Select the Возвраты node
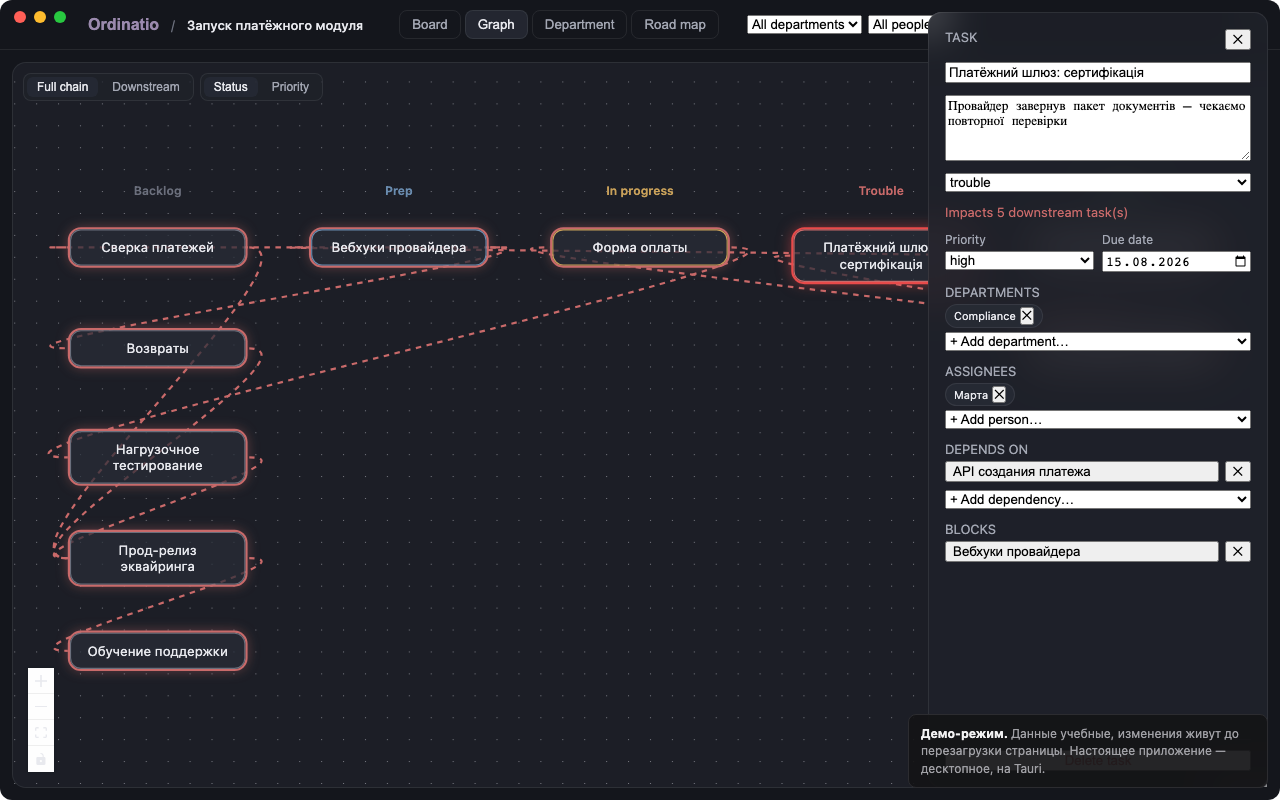This screenshot has width=1280, height=800. 158,348
